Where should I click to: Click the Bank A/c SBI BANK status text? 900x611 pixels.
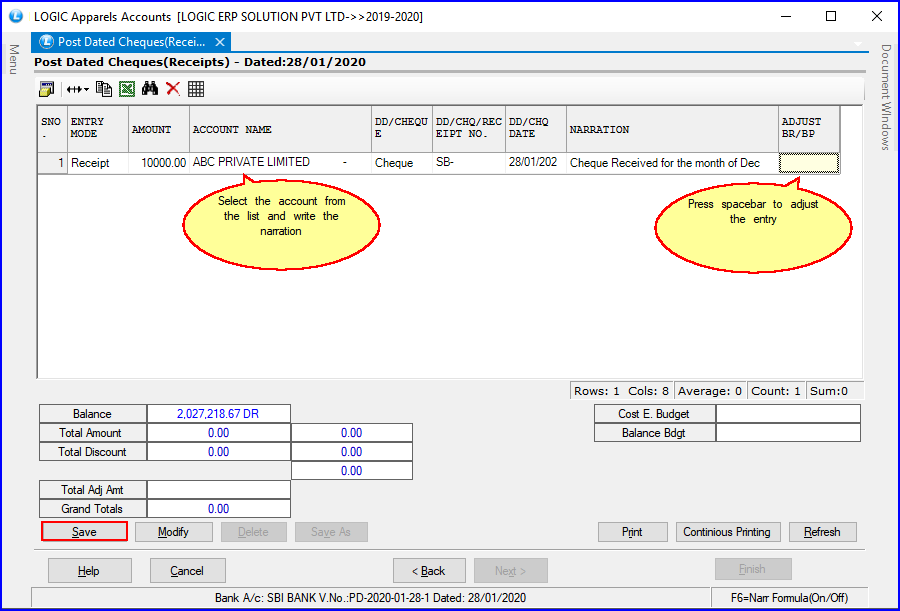tap(370, 598)
